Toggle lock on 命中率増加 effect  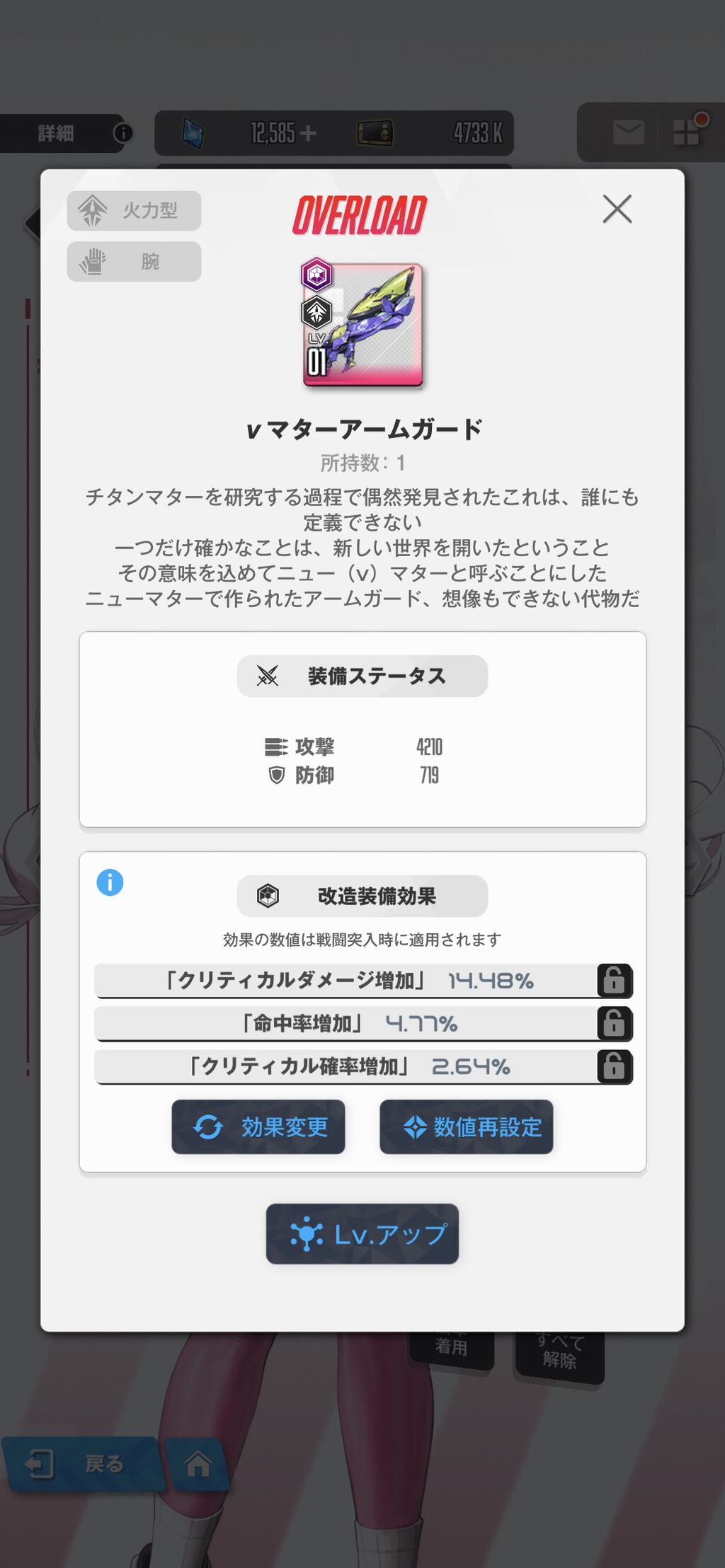coord(614,1023)
